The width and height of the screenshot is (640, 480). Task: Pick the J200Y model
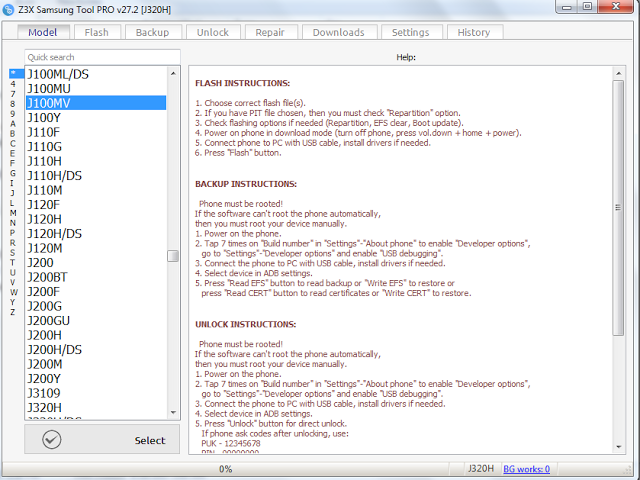(x=96, y=378)
